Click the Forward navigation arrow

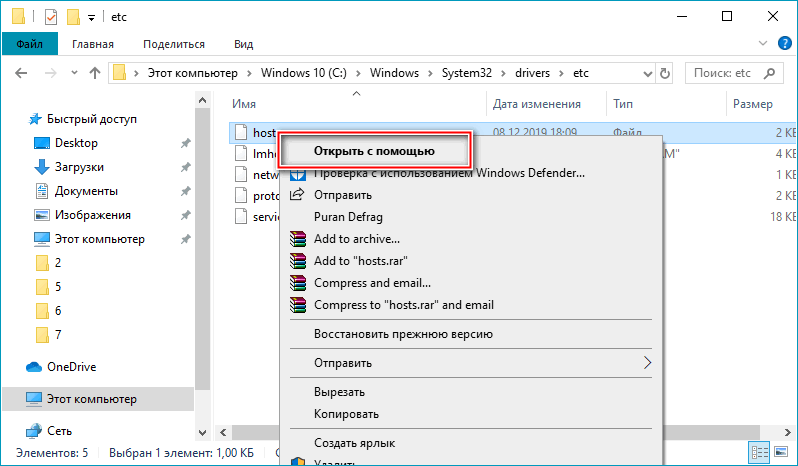click(50, 73)
